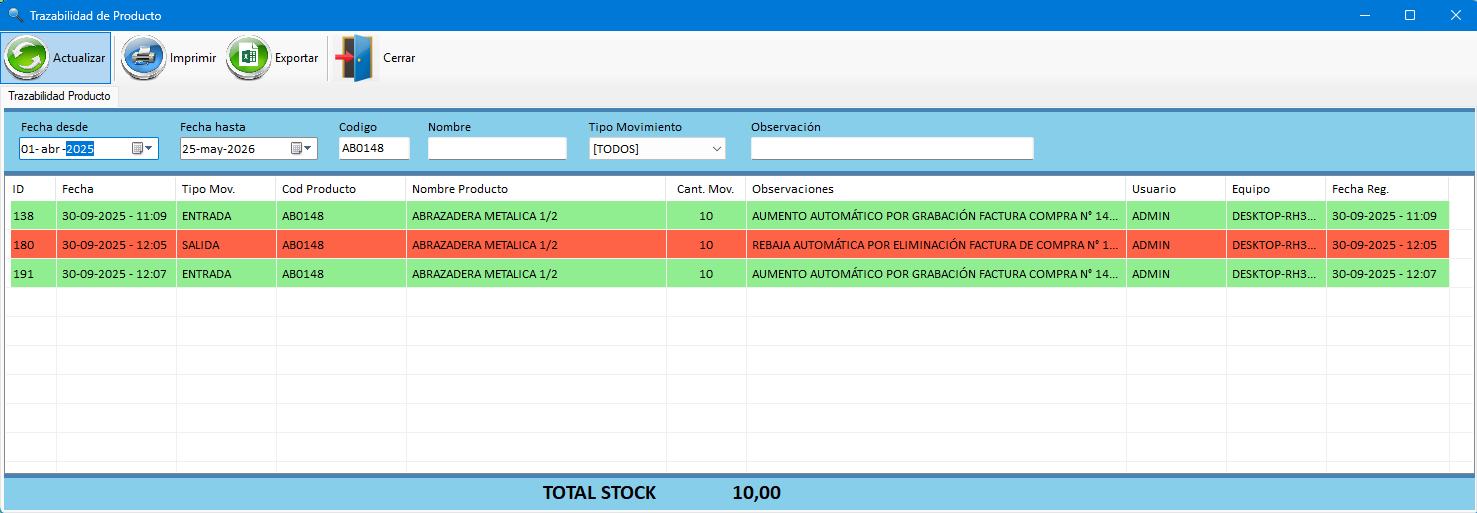Viewport: 1477px width, 513px height.
Task: Click the REBAJA AUTOMÁTICA observation cell
Action: click(936, 245)
